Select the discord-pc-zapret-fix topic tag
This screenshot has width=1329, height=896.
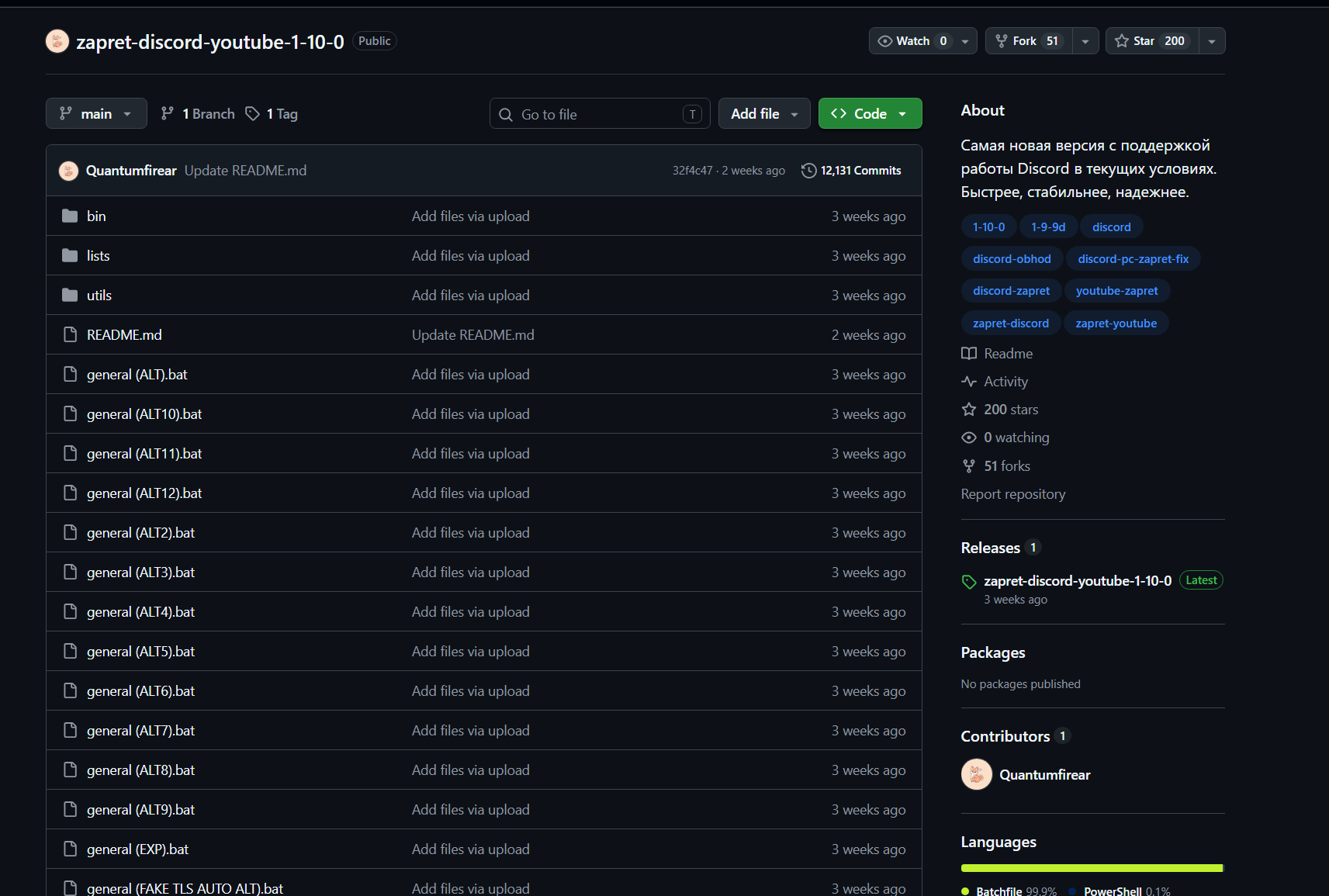click(1133, 259)
